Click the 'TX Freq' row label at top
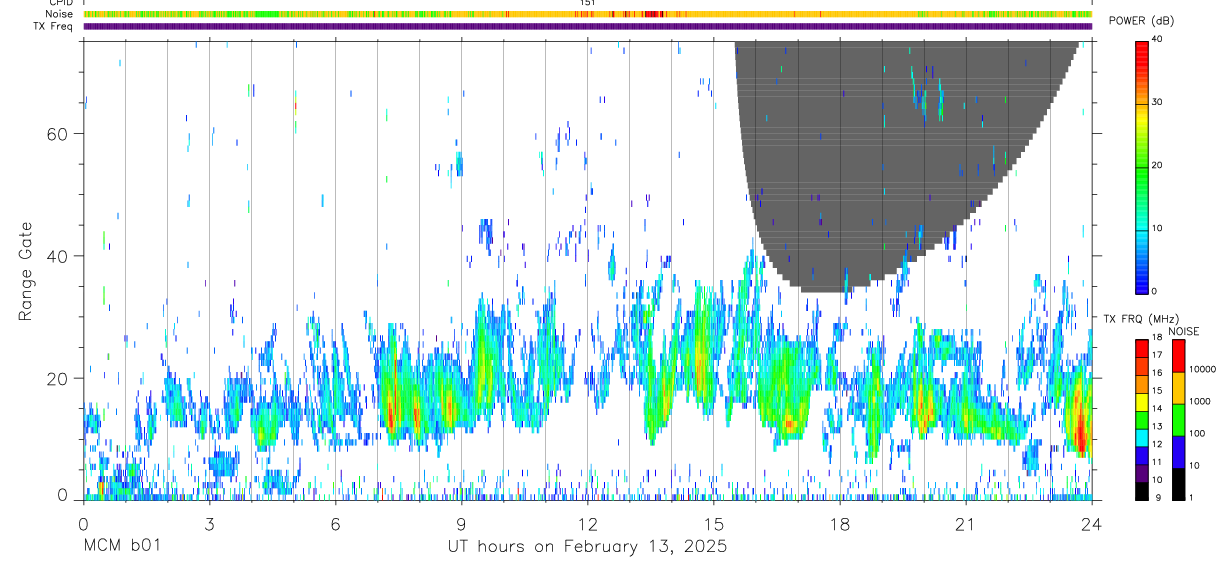This screenshot has width=1228, height=567. point(55,26)
